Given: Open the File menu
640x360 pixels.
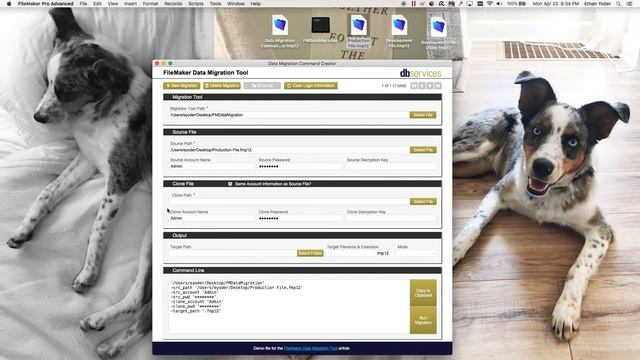Looking at the screenshot, I should (83, 4).
